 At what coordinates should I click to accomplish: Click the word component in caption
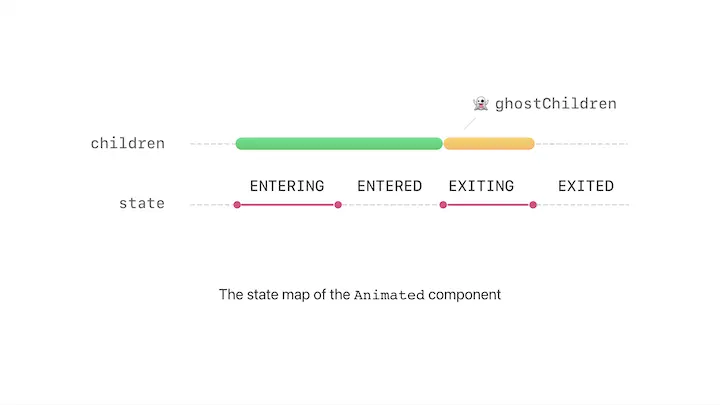(x=464, y=295)
